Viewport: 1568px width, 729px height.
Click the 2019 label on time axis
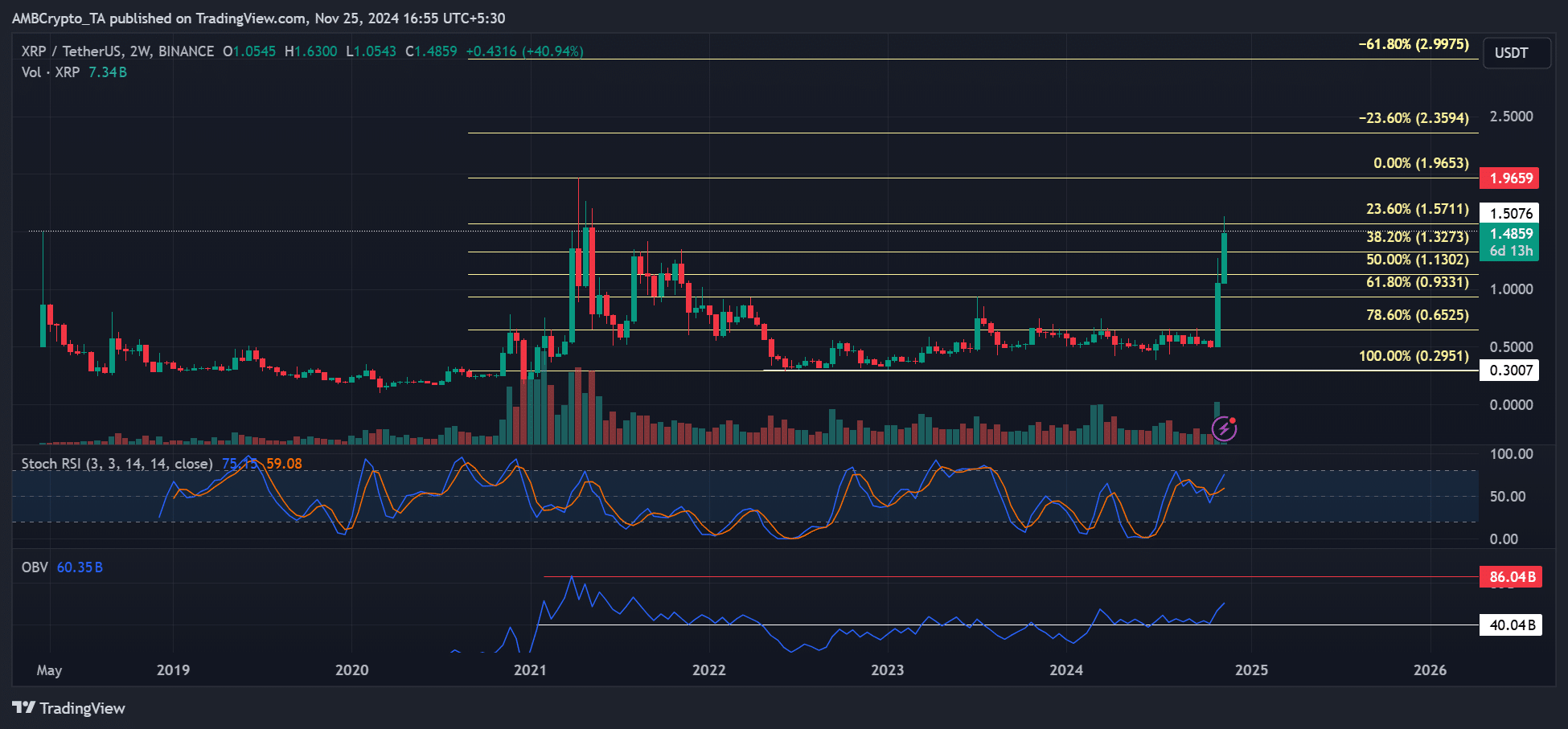pos(173,670)
